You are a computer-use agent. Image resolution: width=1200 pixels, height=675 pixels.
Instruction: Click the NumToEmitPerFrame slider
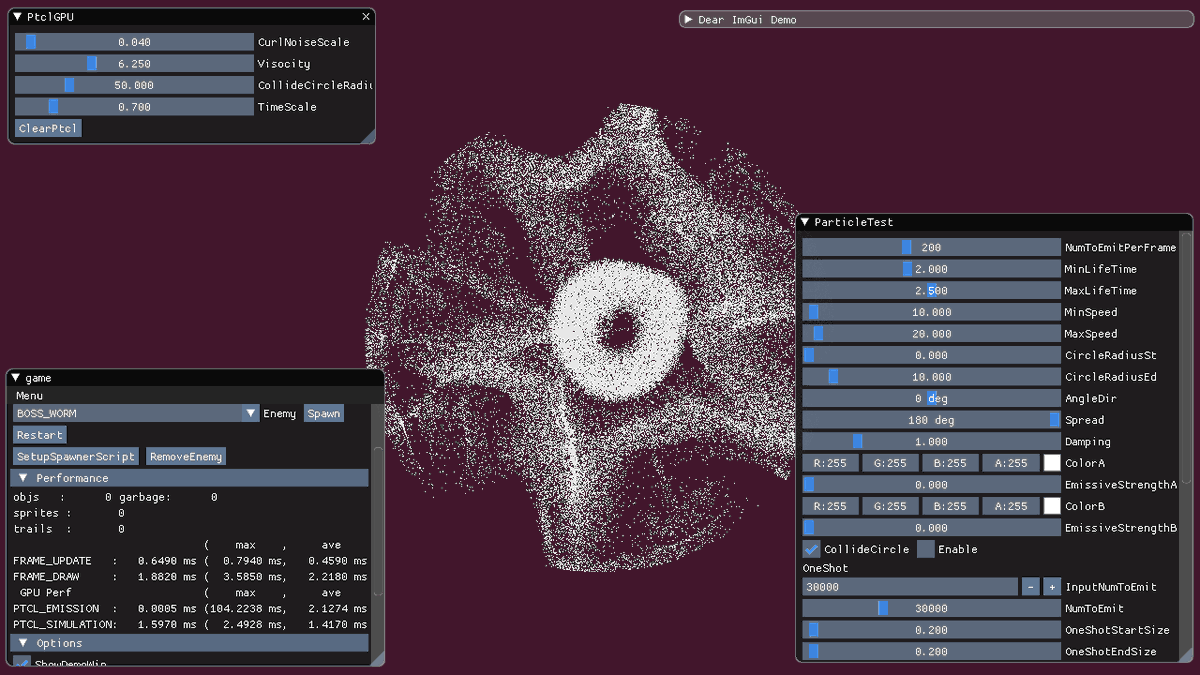coord(931,247)
